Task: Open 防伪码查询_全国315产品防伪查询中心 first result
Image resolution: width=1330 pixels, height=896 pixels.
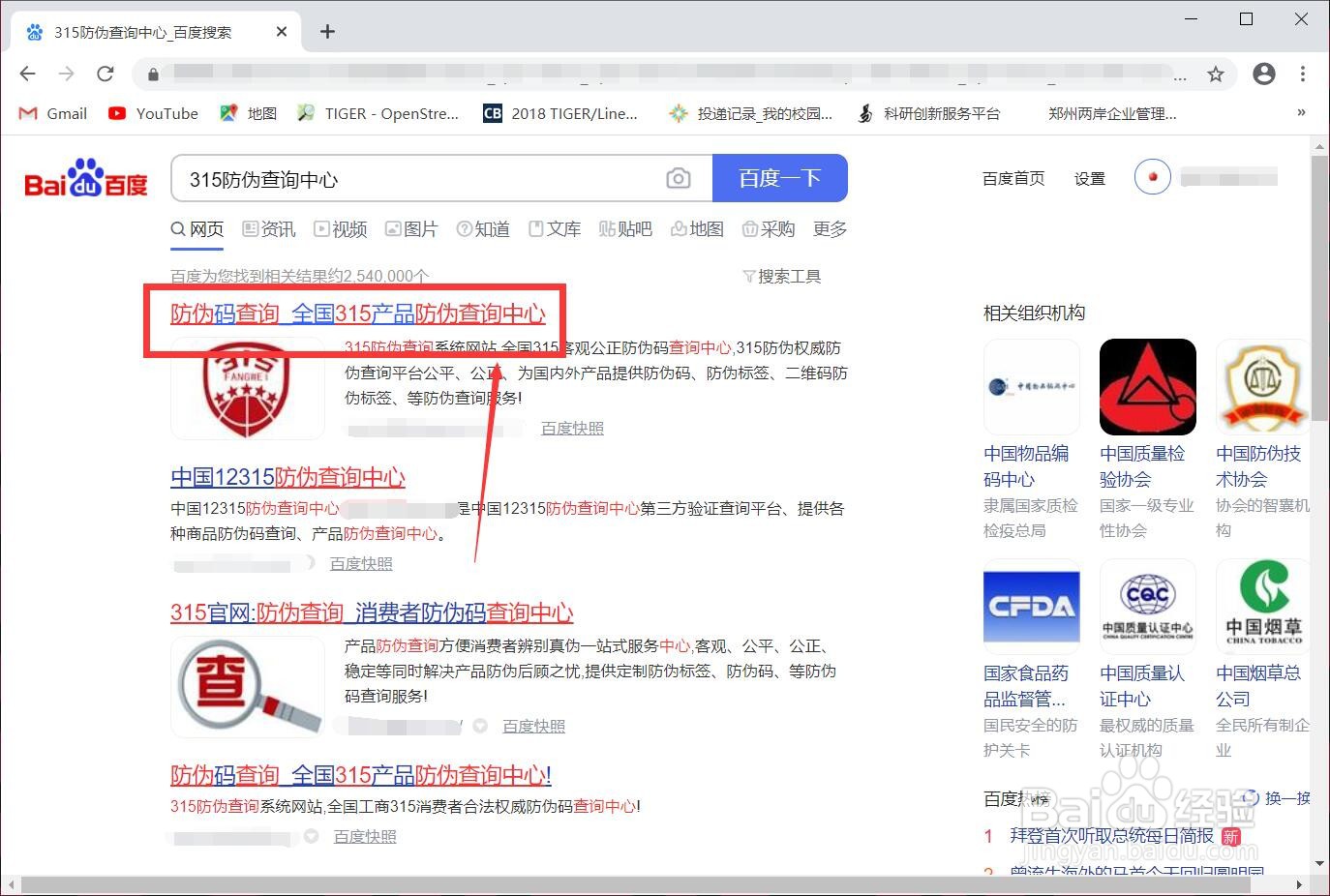Action: 358,314
